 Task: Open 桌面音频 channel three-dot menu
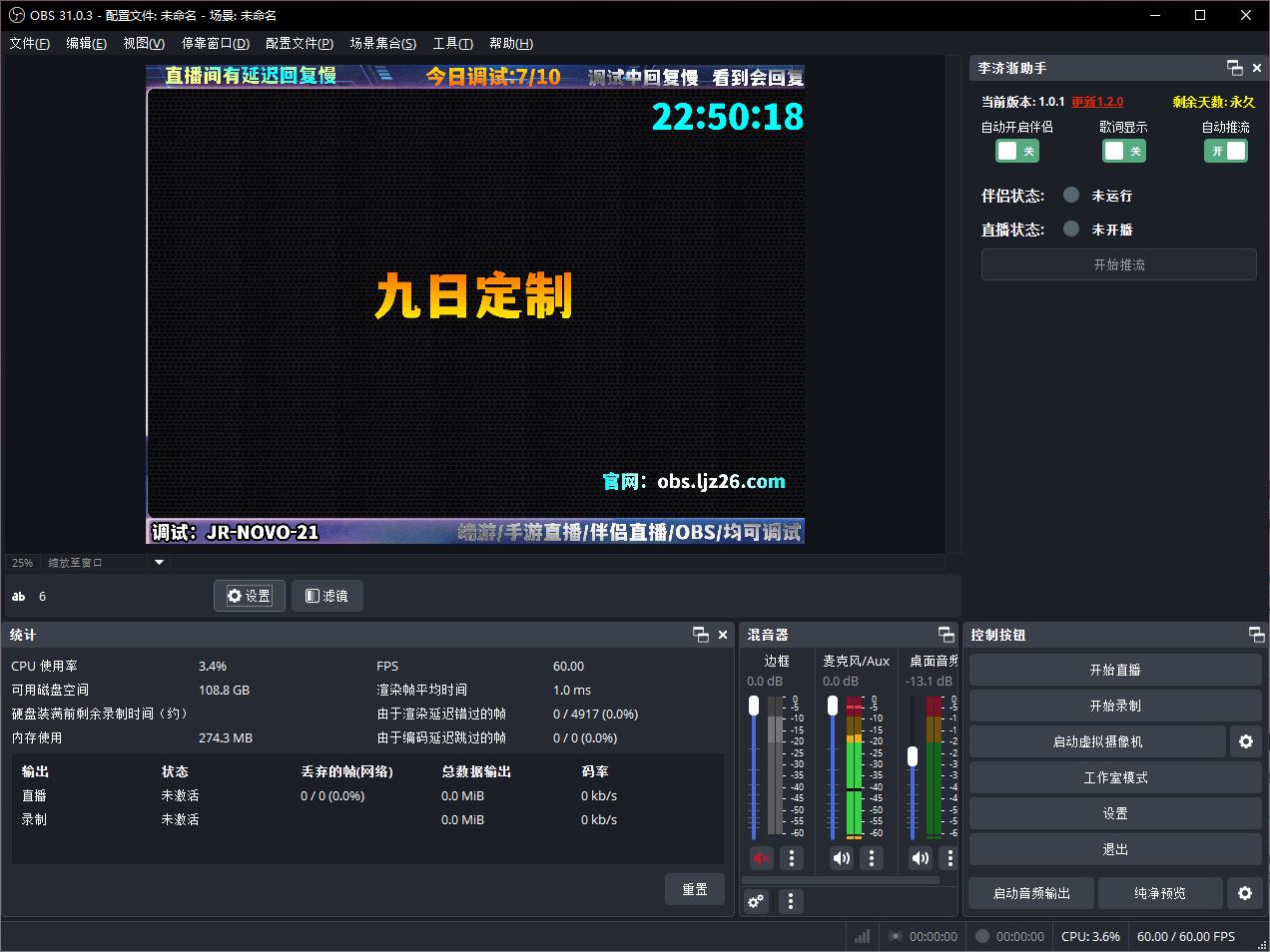pyautogui.click(x=950, y=857)
